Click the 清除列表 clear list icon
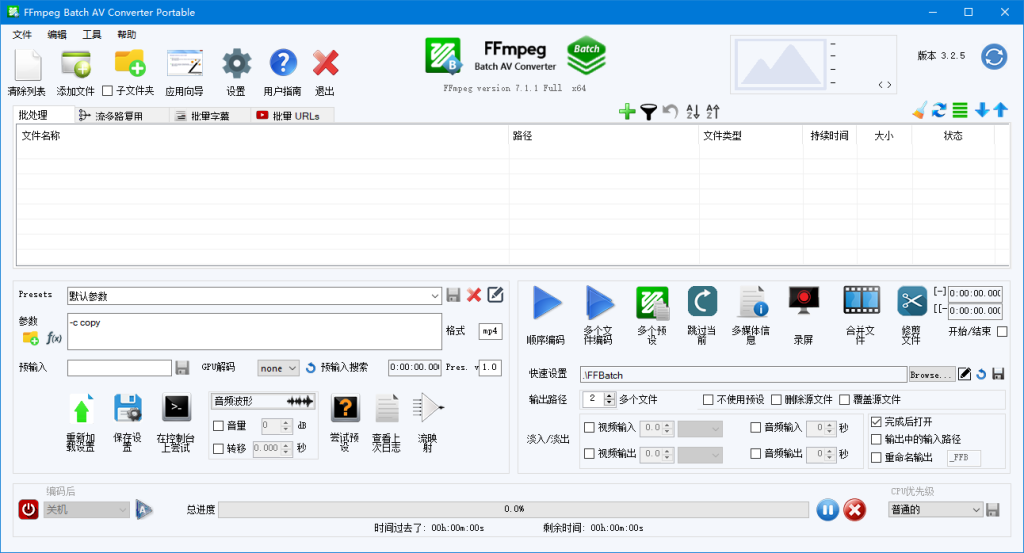 [x=28, y=65]
